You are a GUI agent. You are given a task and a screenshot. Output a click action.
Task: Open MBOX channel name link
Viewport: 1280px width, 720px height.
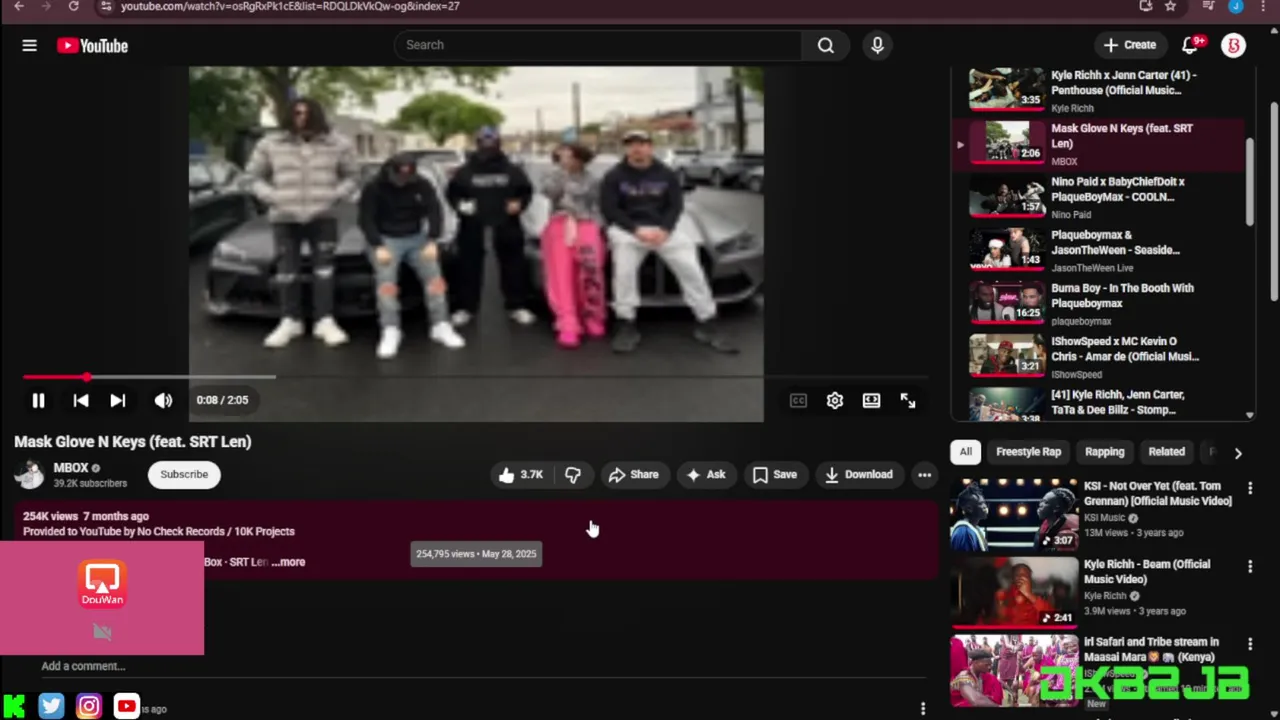coord(71,467)
